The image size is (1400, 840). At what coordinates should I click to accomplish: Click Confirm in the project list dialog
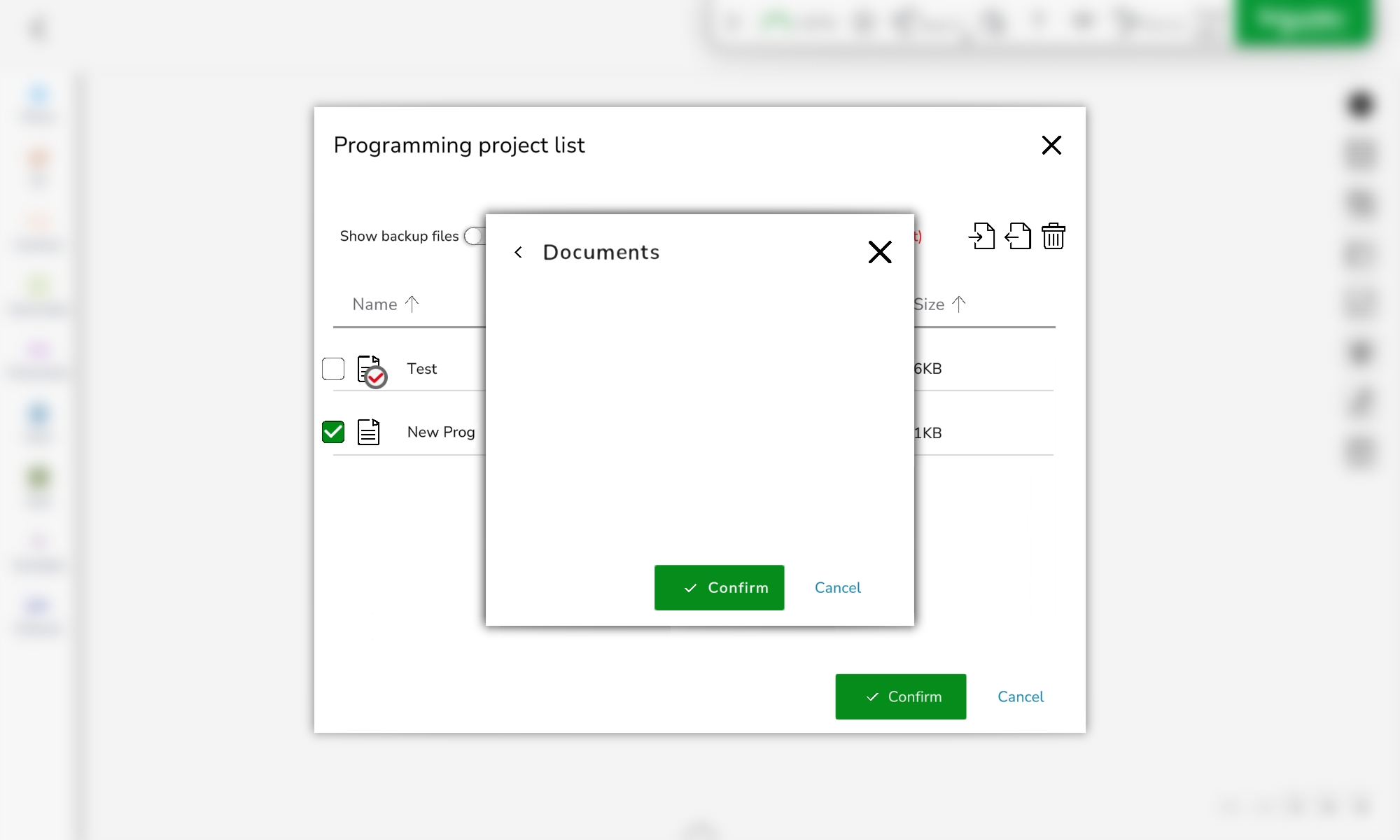click(900, 696)
